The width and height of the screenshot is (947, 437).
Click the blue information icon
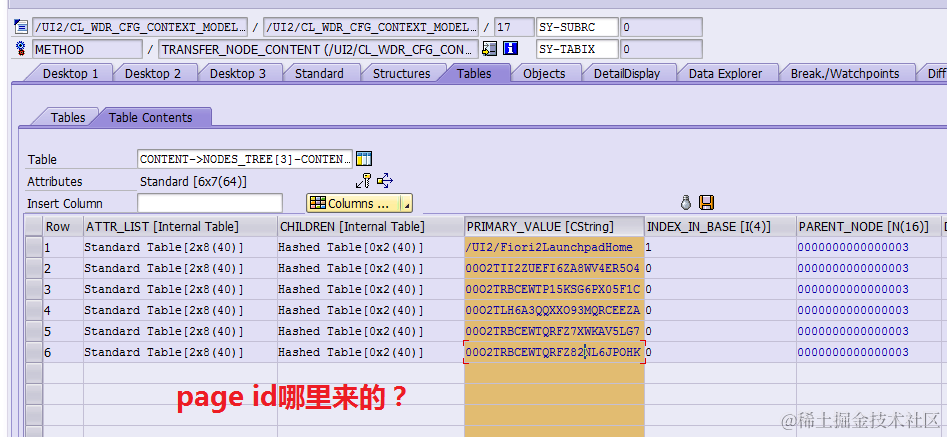(510, 49)
